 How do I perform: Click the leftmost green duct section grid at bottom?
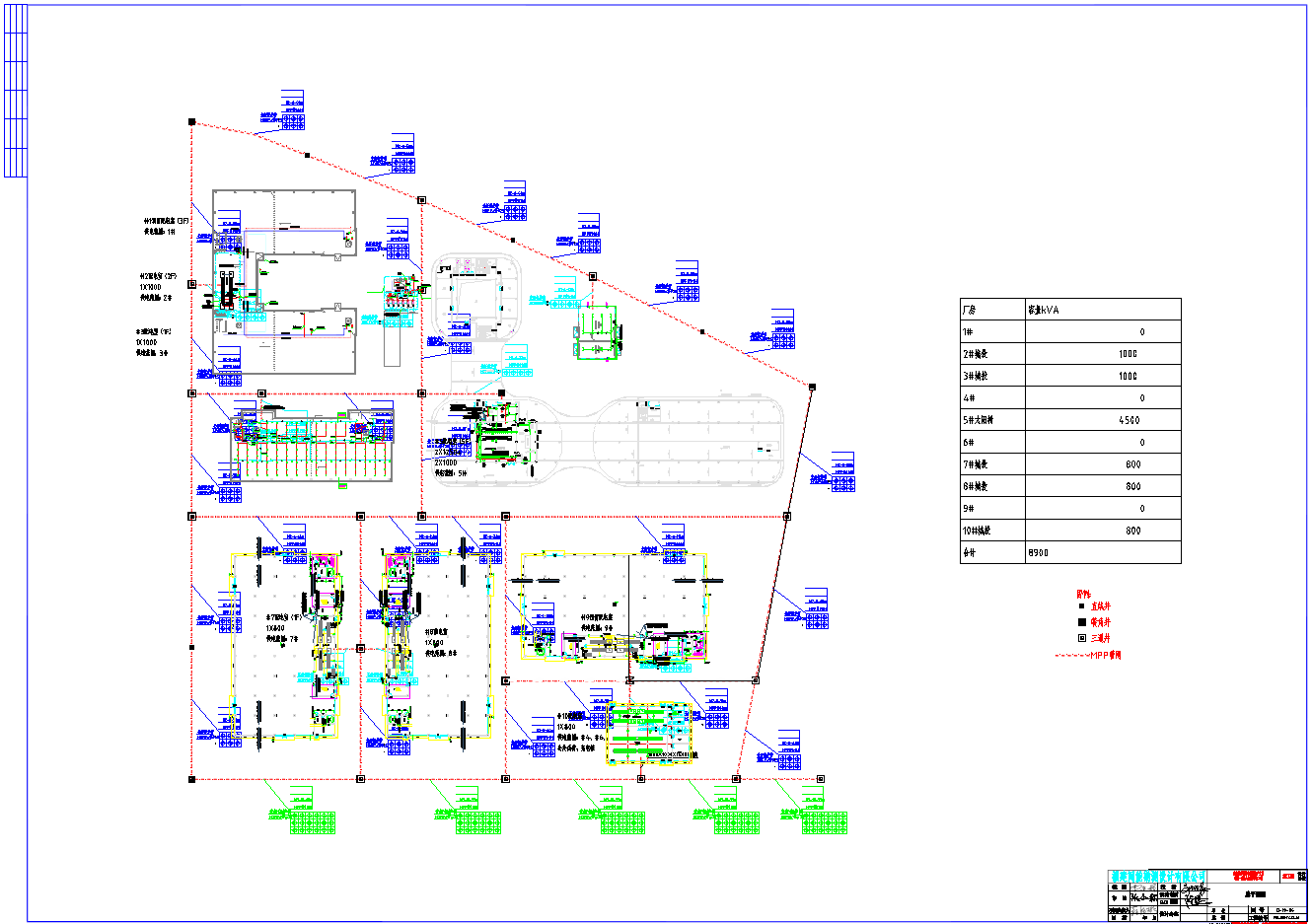[x=313, y=822]
